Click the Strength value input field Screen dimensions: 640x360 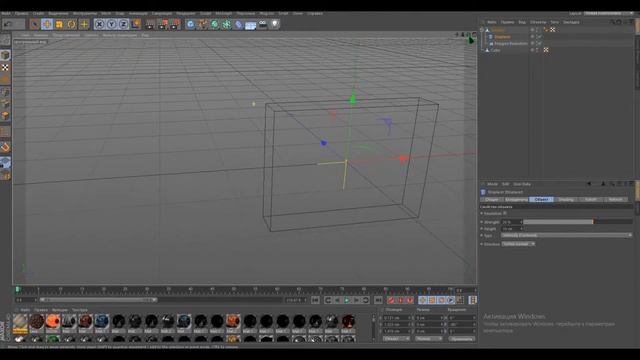(510, 222)
